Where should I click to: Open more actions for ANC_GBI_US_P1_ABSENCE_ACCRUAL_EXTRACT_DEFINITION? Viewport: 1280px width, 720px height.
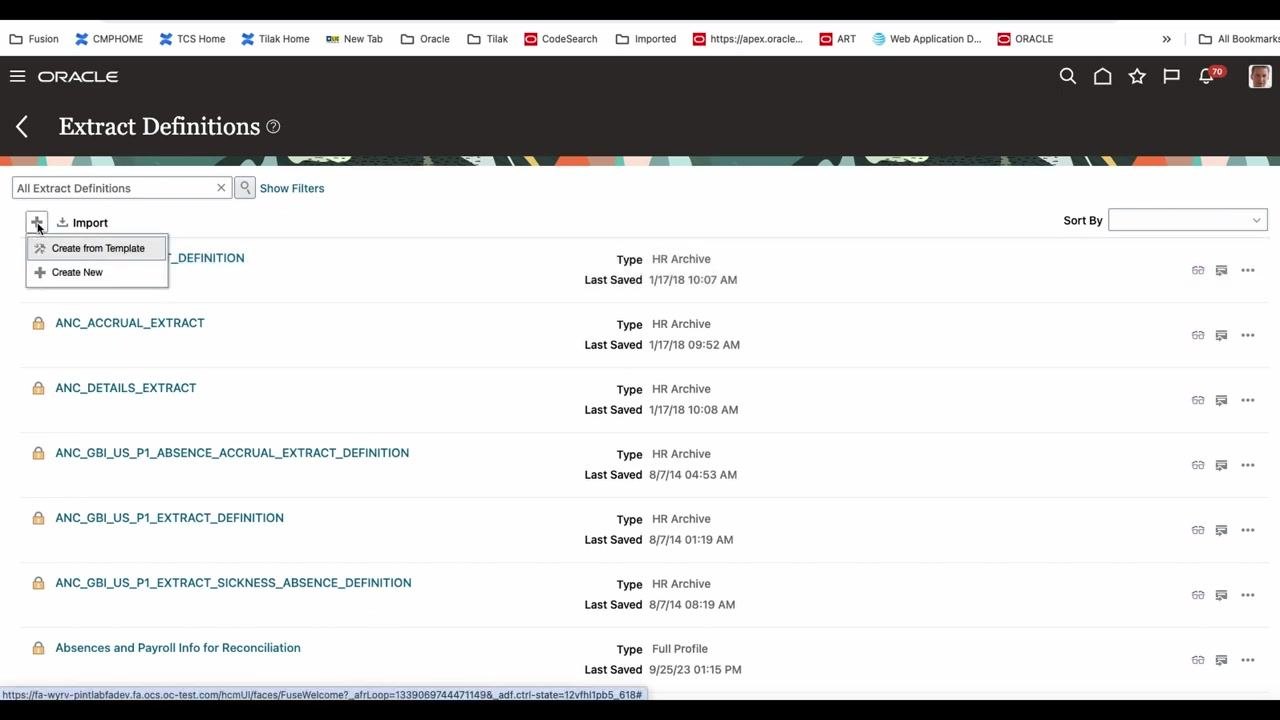1248,465
